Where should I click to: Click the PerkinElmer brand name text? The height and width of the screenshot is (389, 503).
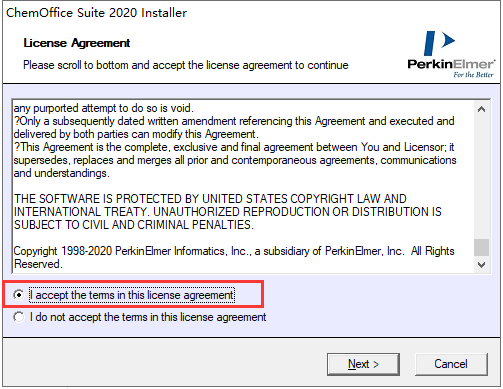click(451, 64)
